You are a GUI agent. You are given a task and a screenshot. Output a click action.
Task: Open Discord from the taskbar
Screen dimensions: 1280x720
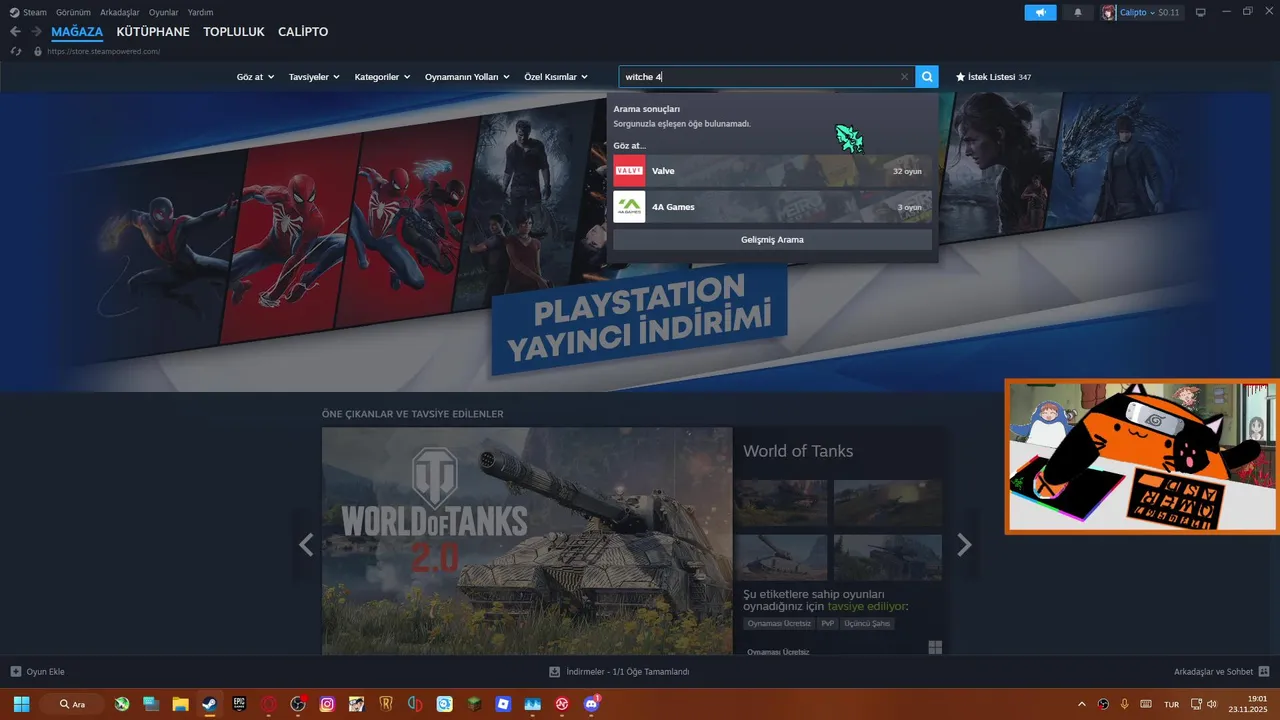591,704
